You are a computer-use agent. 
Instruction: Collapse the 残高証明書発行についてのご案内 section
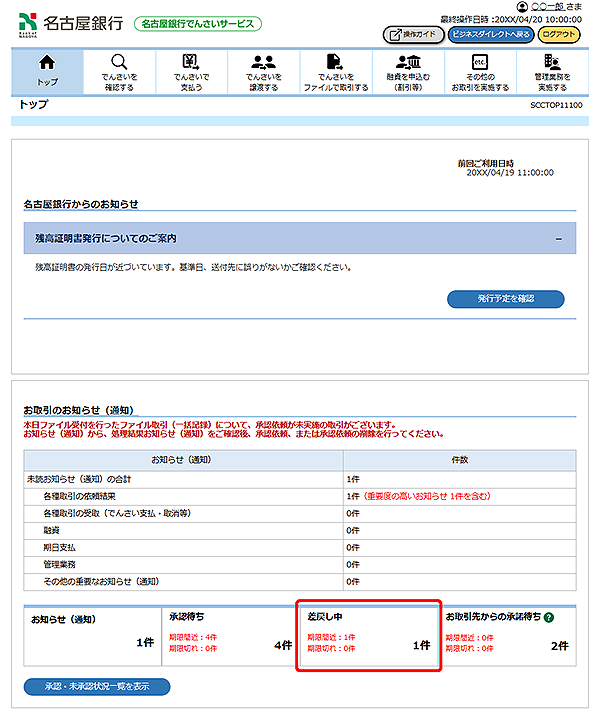(x=558, y=239)
